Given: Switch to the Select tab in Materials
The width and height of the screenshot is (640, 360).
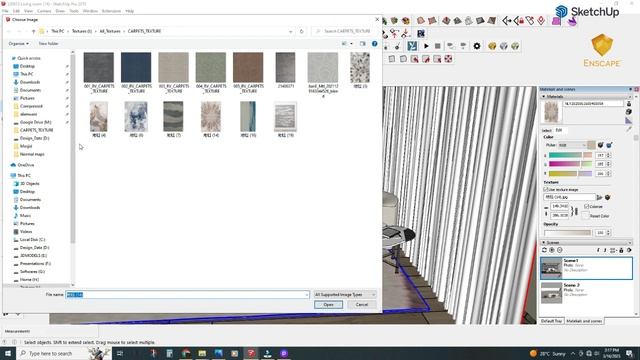Looking at the screenshot, I should coord(547,130).
